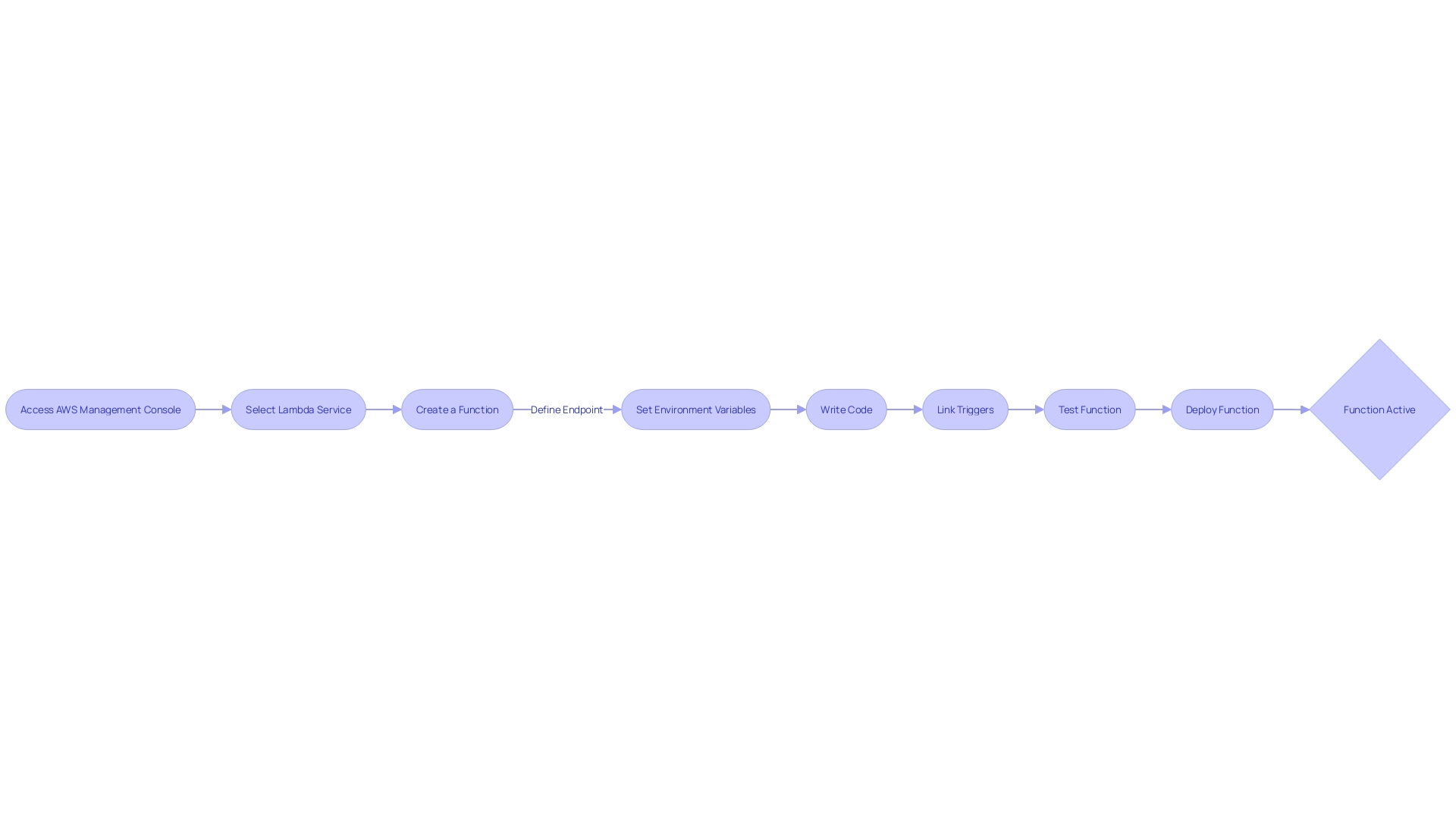The height and width of the screenshot is (819, 1456).
Task: Select the Test Function step
Action: click(1089, 409)
